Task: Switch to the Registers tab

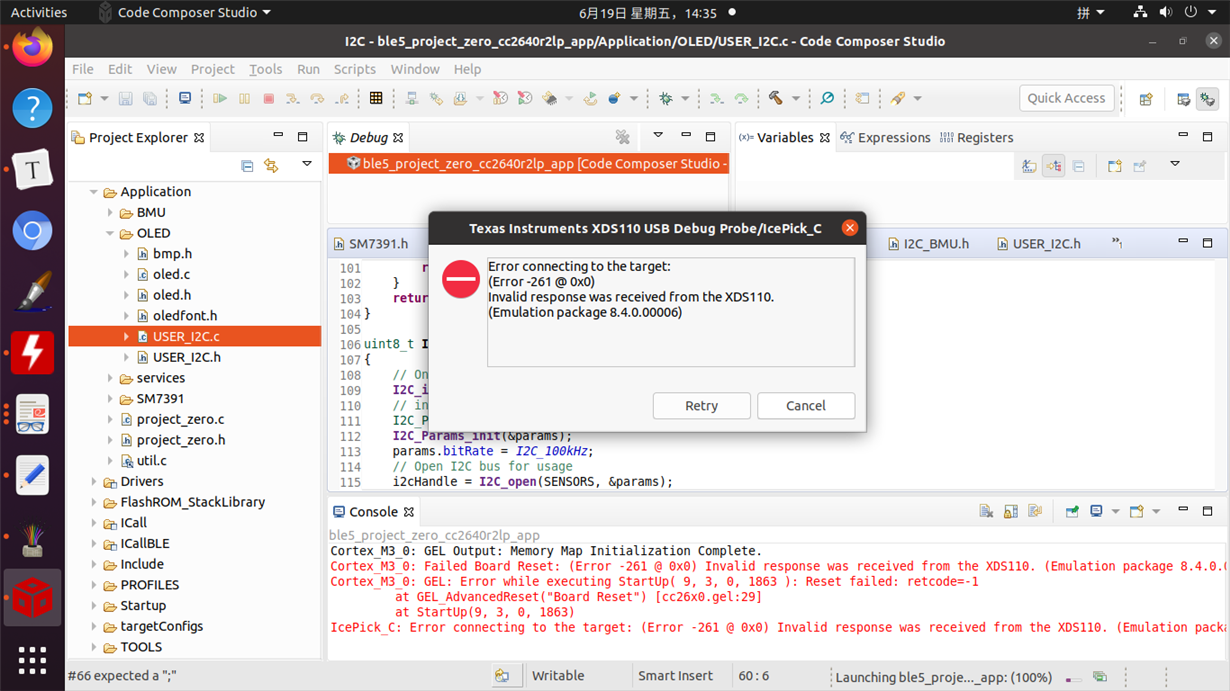Action: [977, 138]
